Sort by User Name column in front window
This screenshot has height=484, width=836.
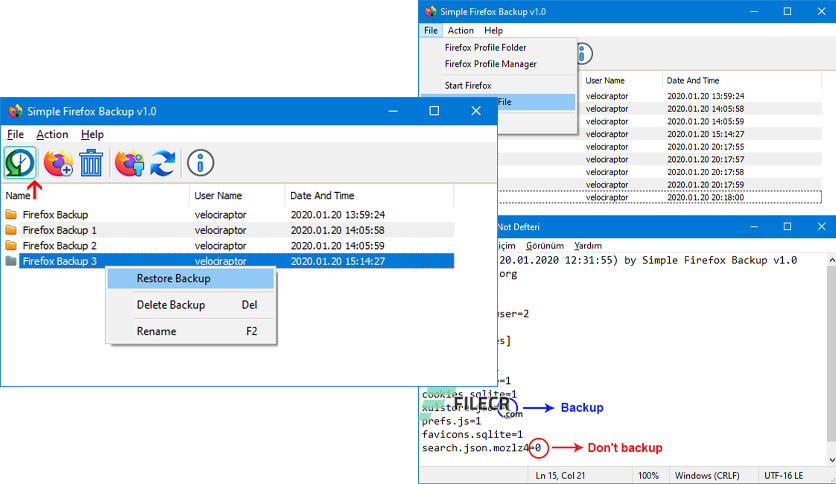[237, 196]
